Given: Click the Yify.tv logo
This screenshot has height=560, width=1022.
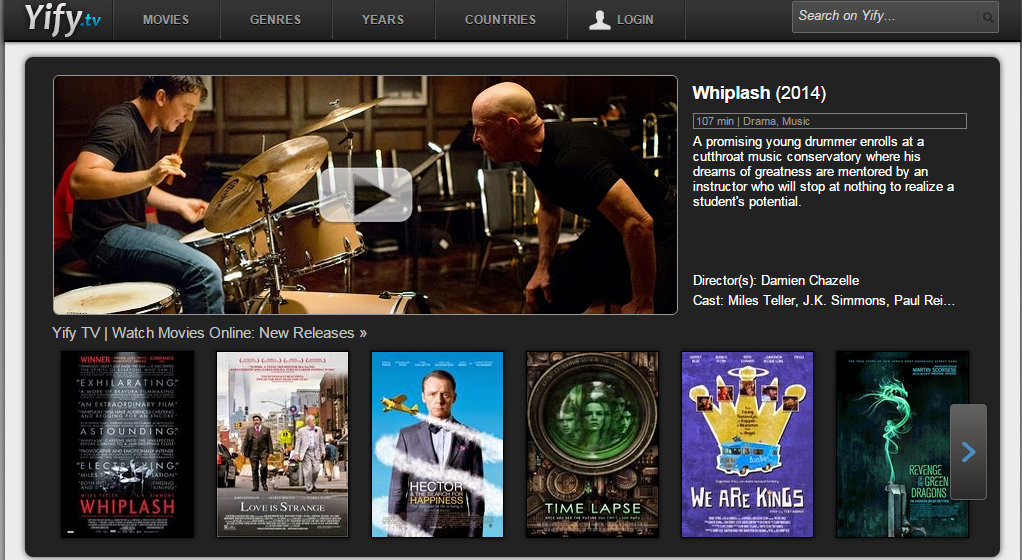Looking at the screenshot, I should pos(63,19).
